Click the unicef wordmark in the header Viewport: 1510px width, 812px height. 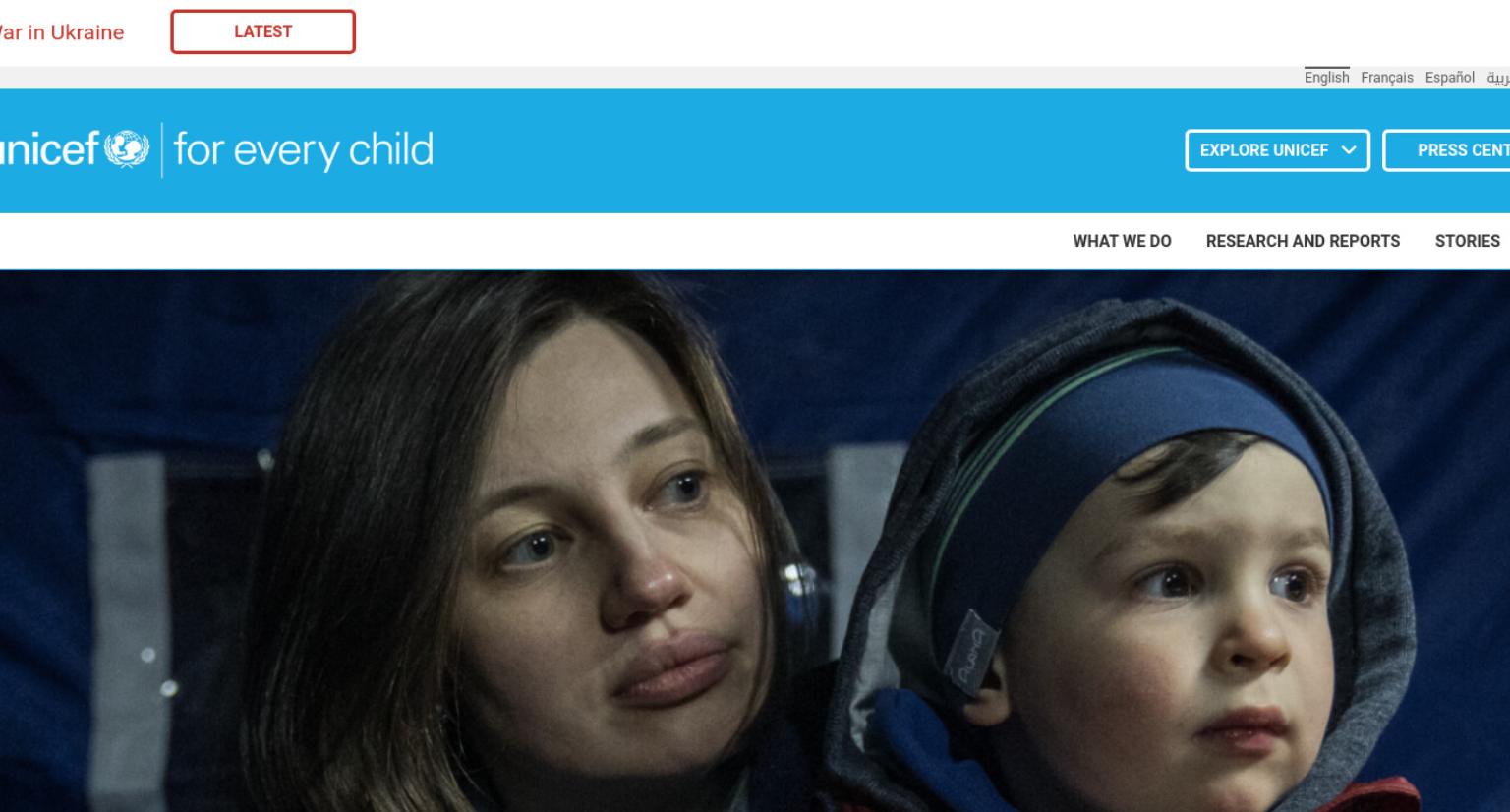(49, 150)
